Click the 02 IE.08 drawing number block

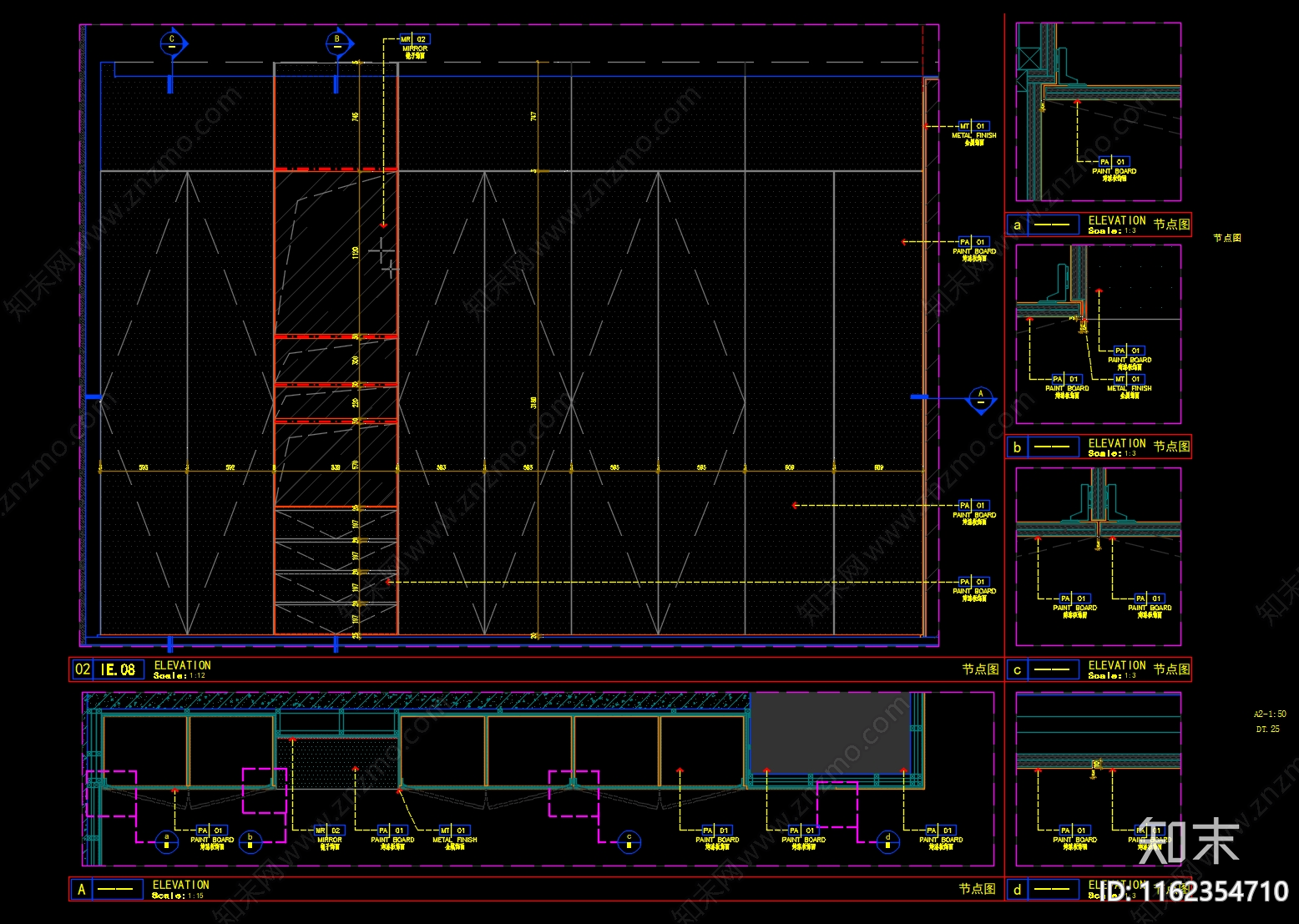coord(107,669)
